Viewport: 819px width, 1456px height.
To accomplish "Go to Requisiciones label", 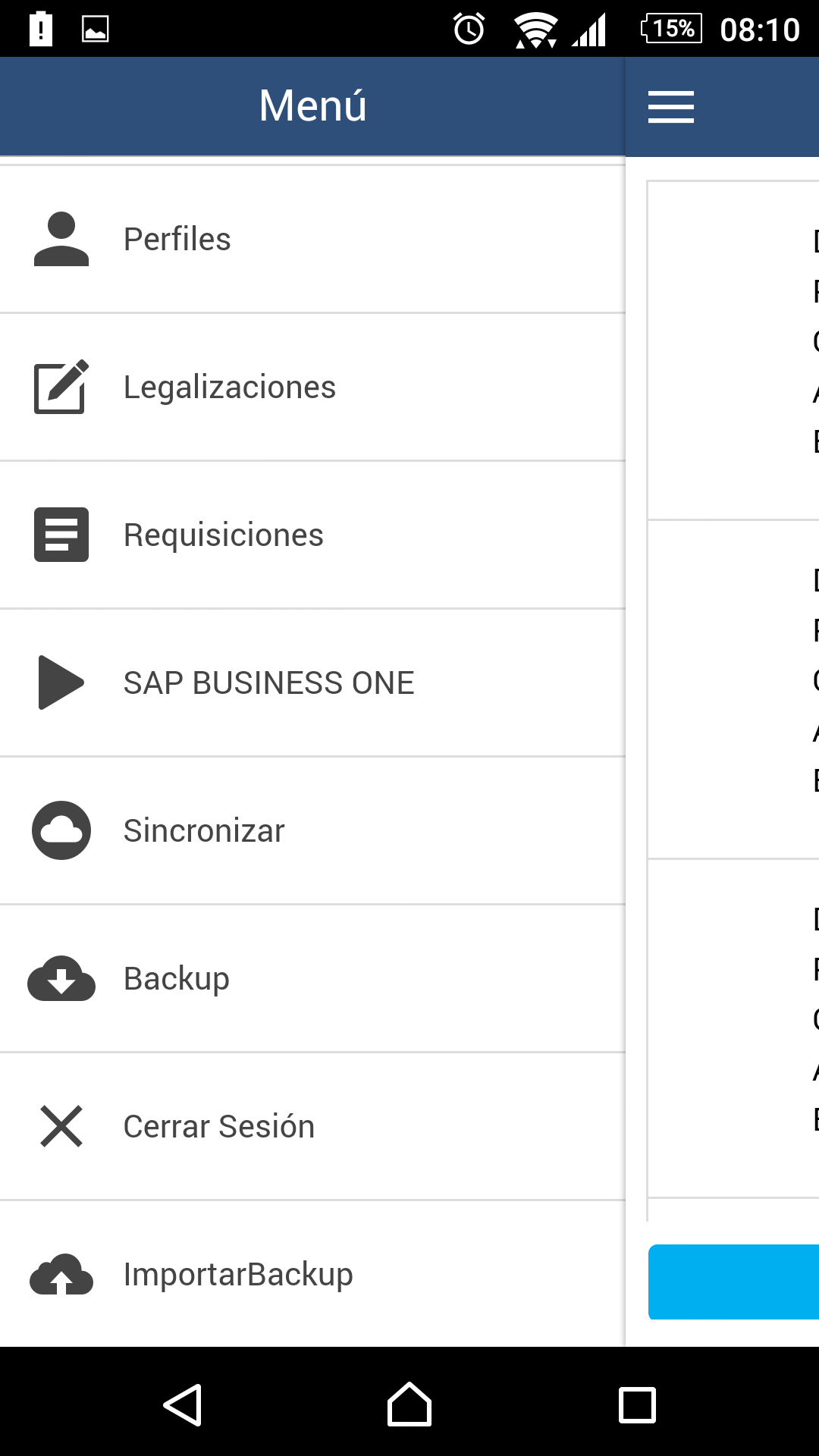I will 224,535.
